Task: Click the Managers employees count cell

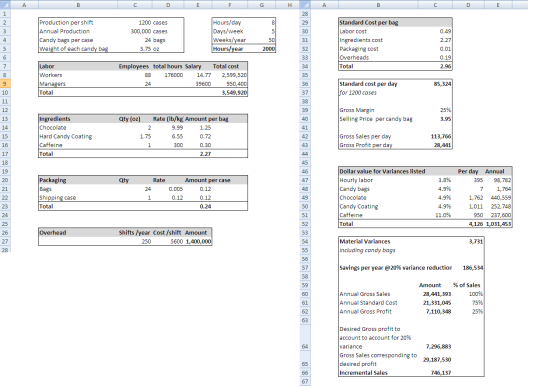Action: 135,84
